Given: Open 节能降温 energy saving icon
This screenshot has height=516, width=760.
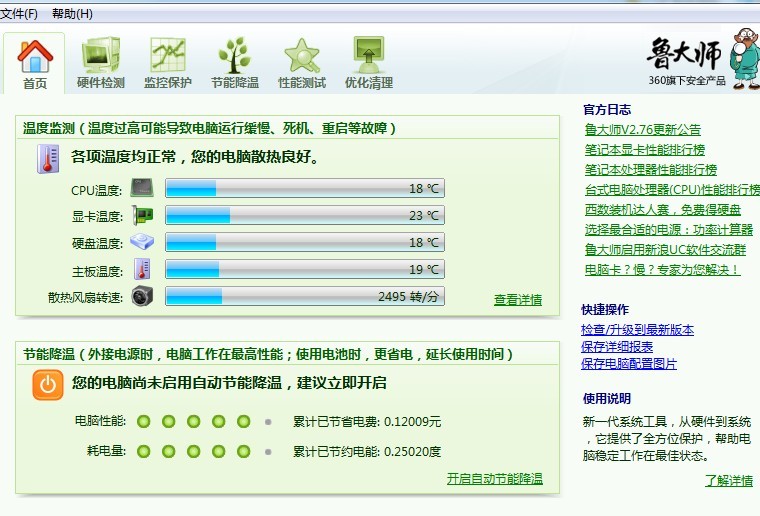Looking at the screenshot, I should click(x=234, y=56).
